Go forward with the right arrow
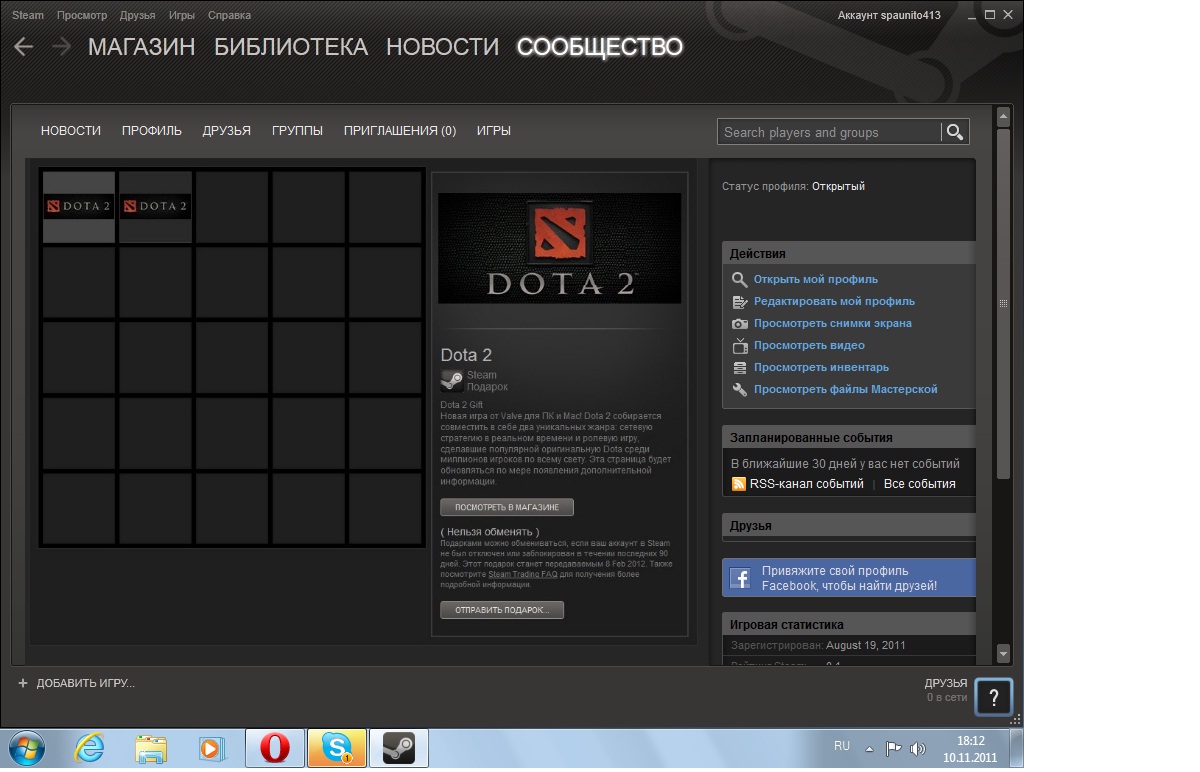 coord(61,46)
